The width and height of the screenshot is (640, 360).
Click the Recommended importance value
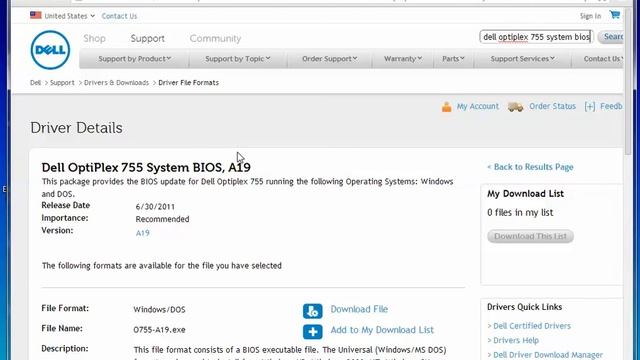pyautogui.click(x=162, y=219)
